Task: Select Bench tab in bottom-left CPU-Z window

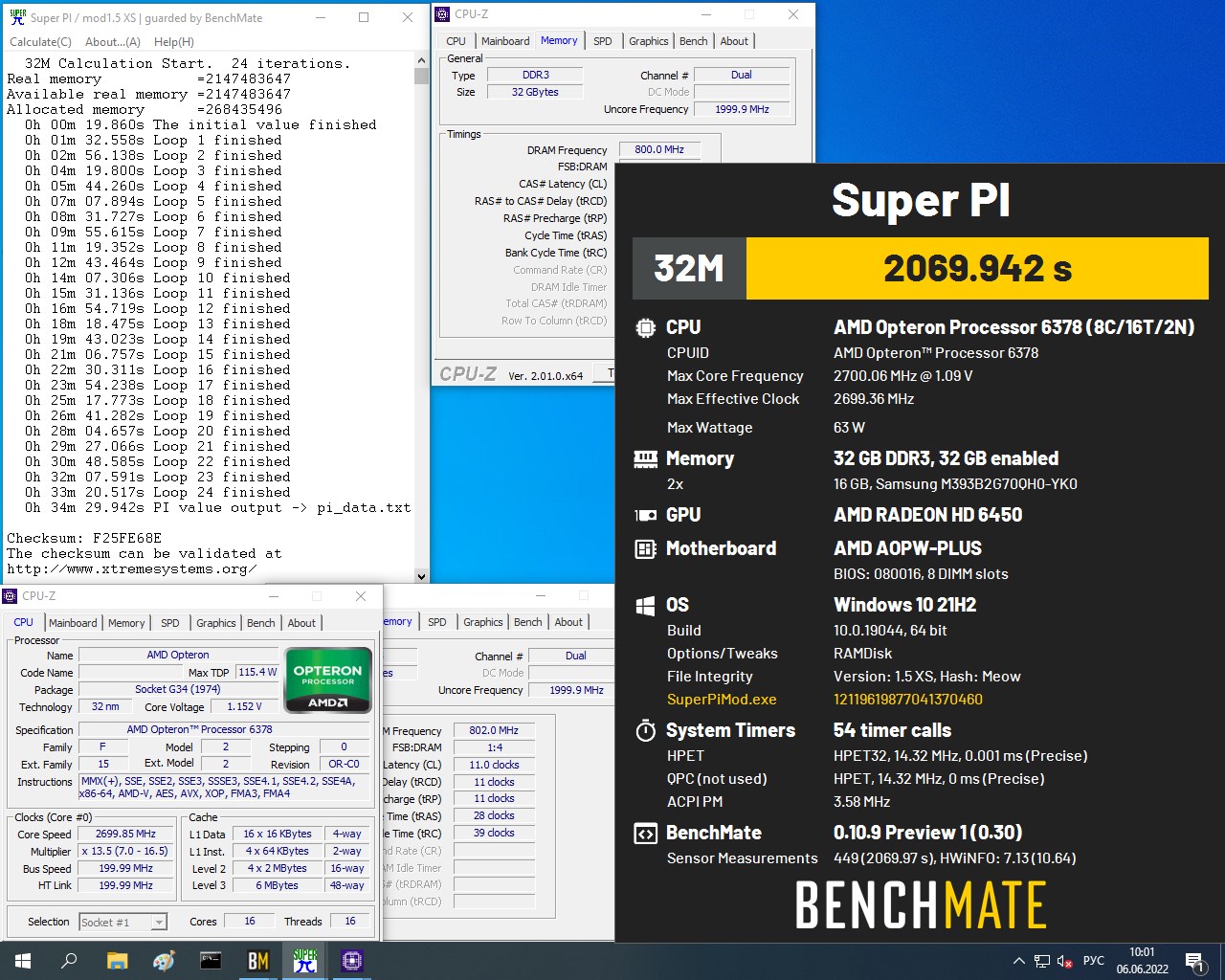Action: tap(261, 623)
